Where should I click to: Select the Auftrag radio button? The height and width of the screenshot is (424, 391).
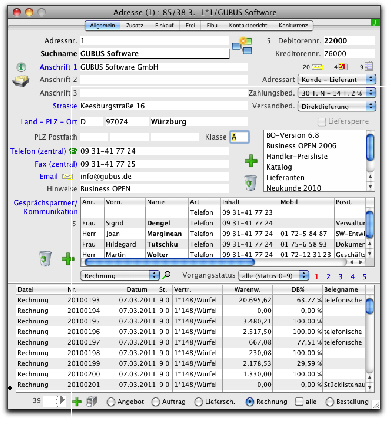pyautogui.click(x=156, y=402)
